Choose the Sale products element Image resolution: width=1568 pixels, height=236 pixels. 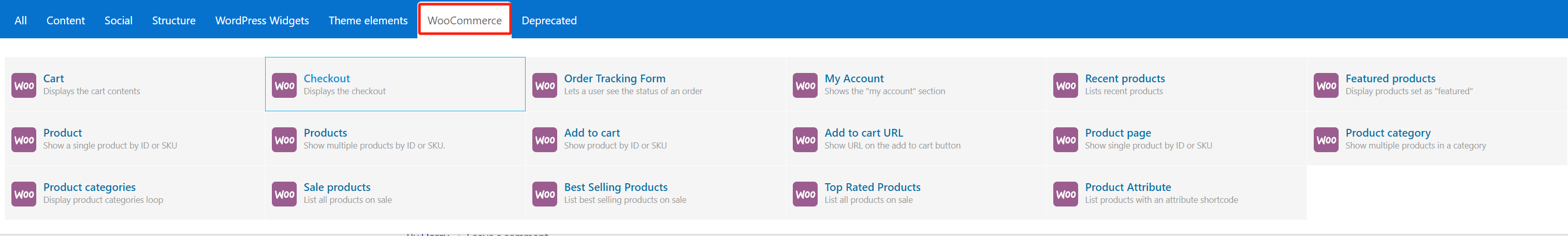[x=337, y=187]
